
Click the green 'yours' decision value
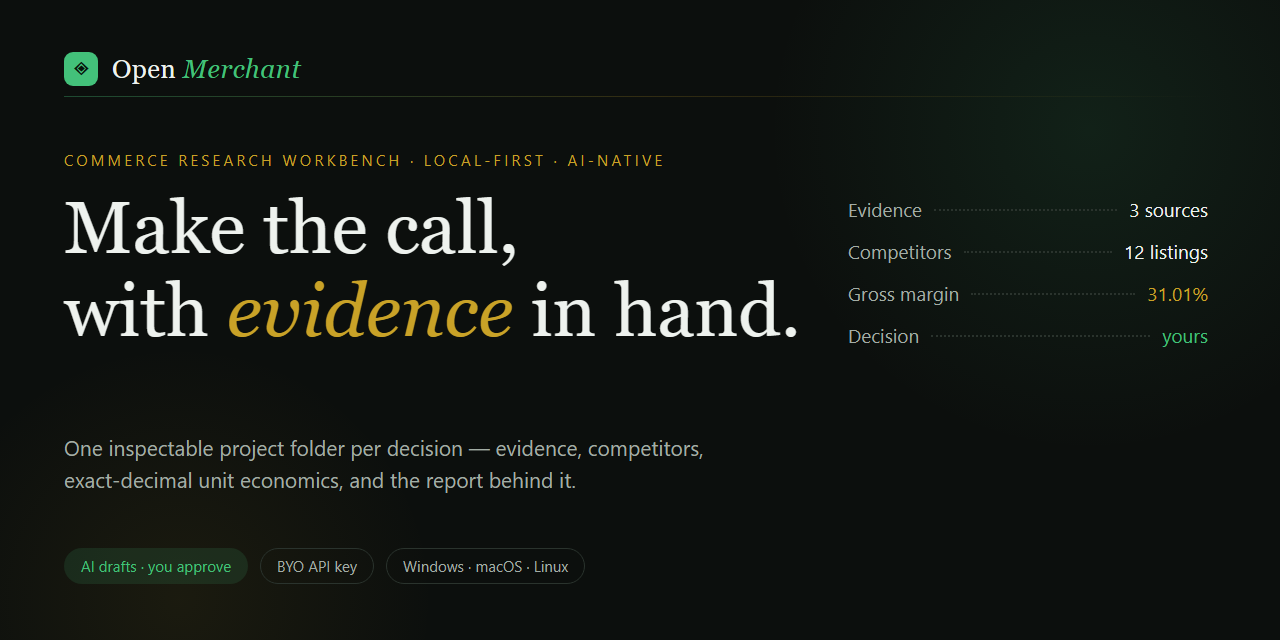[x=1185, y=337]
